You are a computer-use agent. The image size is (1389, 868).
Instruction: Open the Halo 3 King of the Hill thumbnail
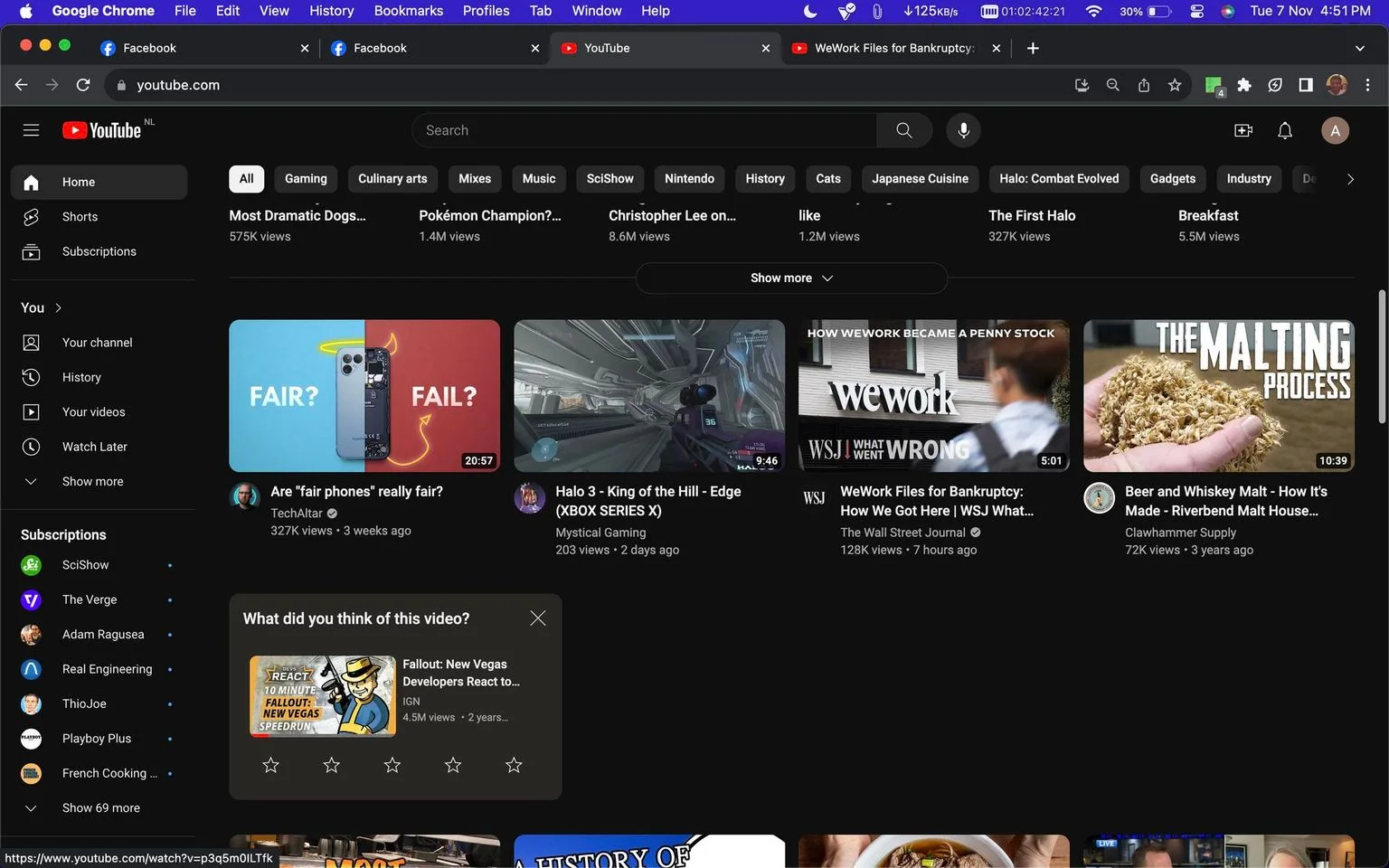click(649, 396)
